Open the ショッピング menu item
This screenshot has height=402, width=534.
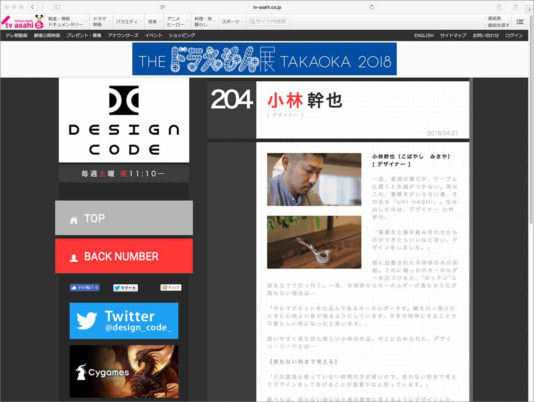pyautogui.click(x=182, y=35)
